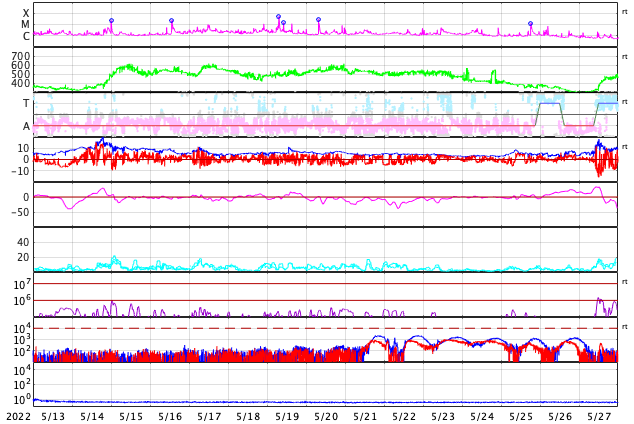The width and height of the screenshot is (634, 424).
Task: Click the '5/18' date label
Action: tap(248, 416)
